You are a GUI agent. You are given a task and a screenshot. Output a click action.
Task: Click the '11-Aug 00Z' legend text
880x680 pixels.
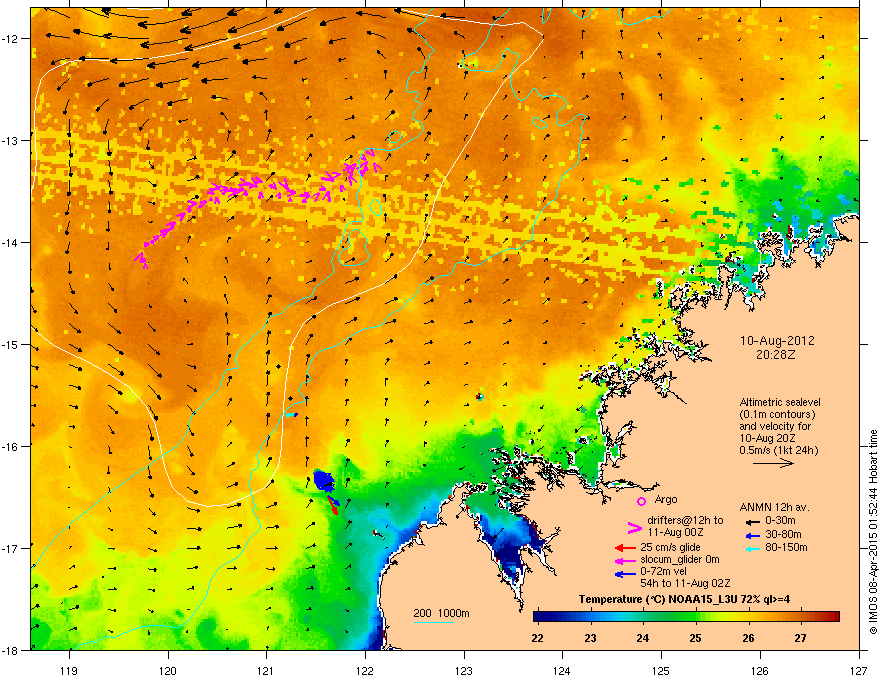click(x=675, y=532)
